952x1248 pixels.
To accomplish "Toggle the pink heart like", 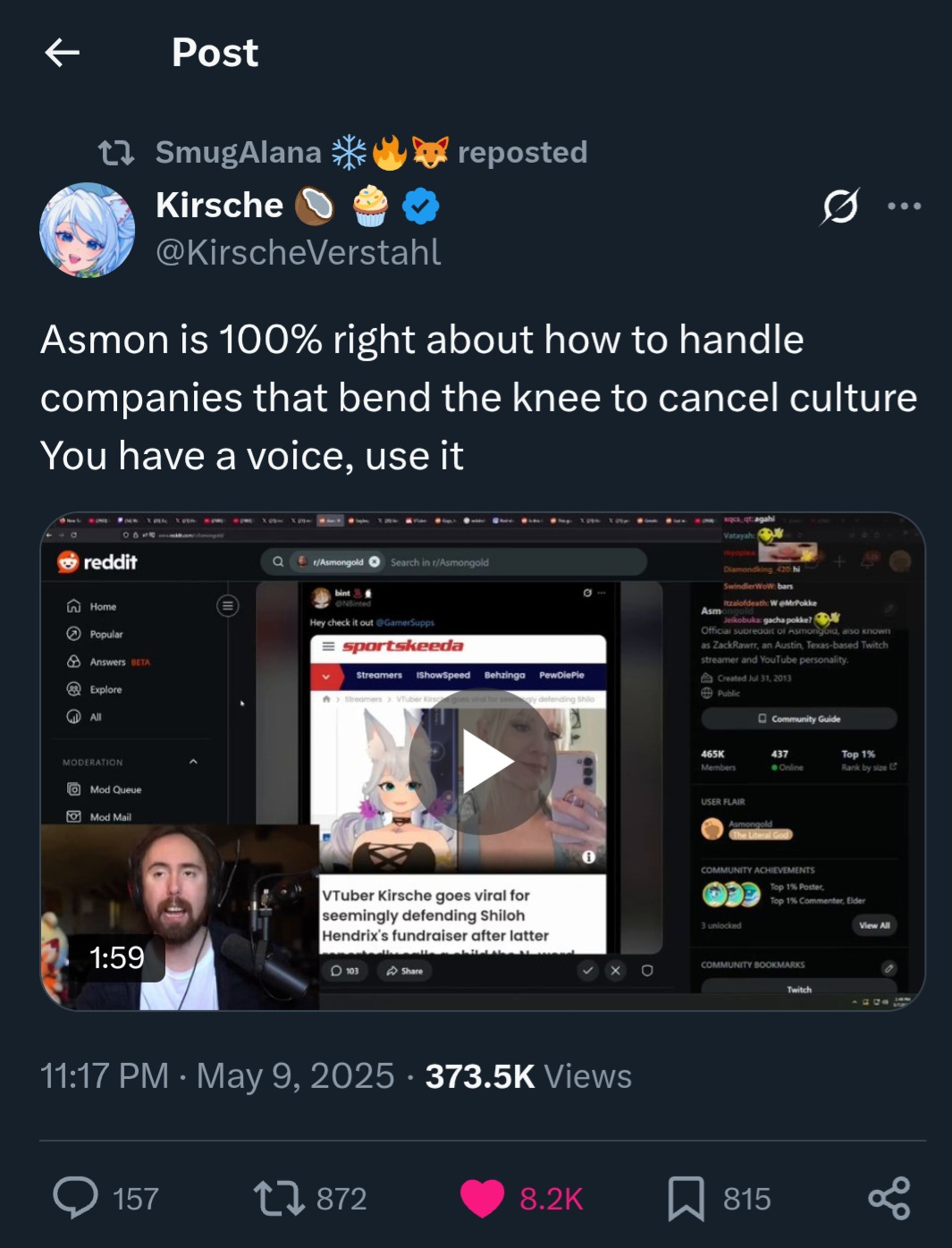I will [483, 1199].
